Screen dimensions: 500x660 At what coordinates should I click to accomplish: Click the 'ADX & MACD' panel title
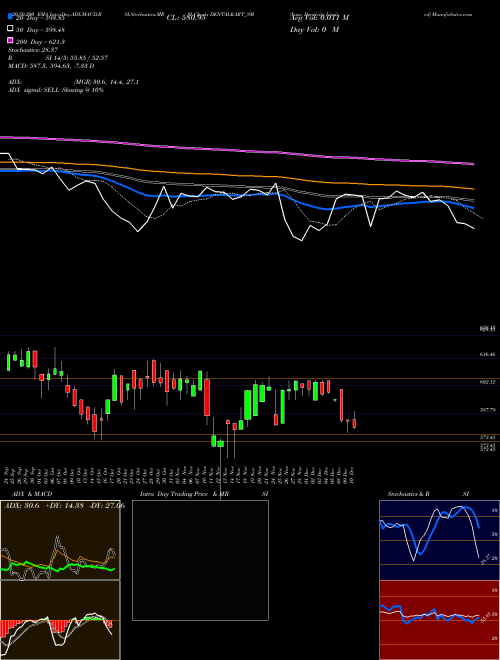click(x=32, y=494)
